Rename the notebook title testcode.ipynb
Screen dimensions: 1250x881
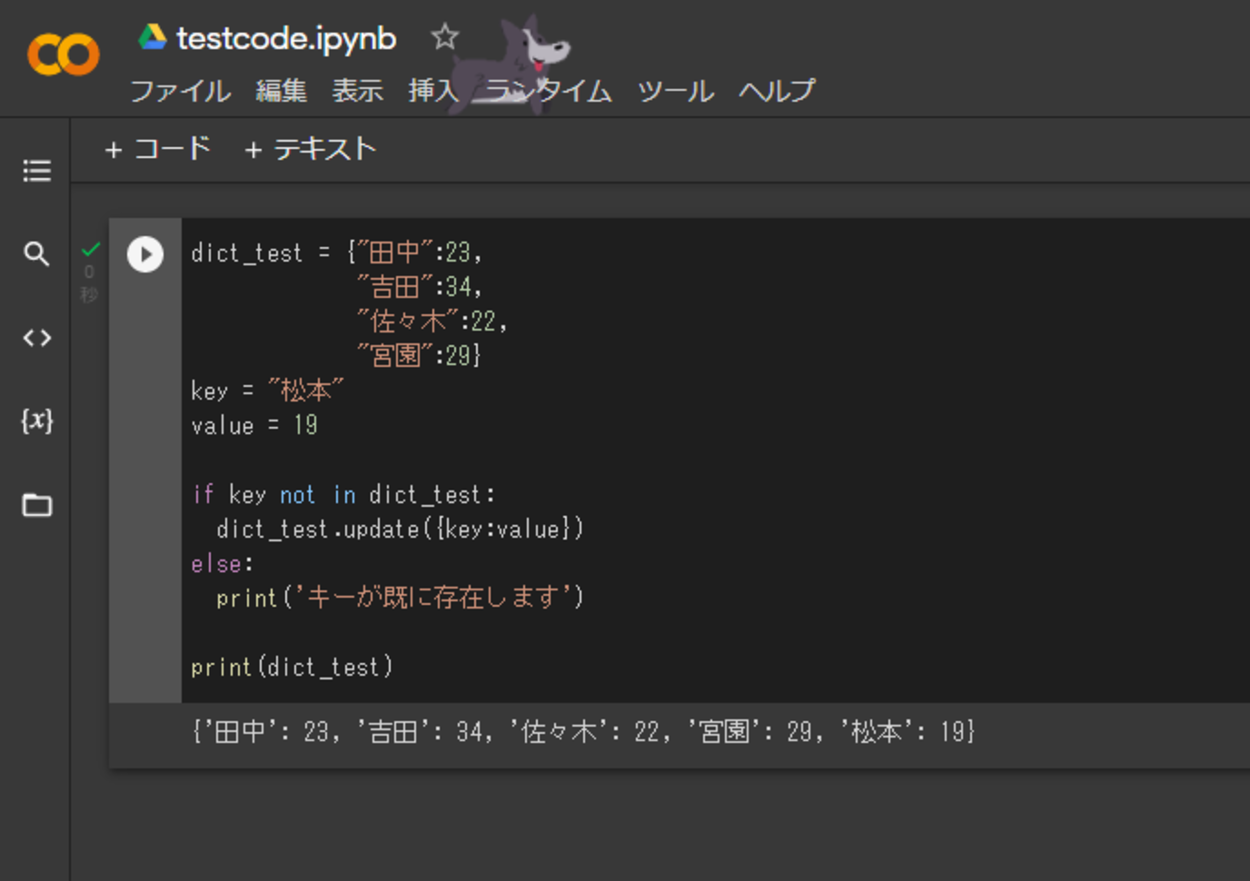286,39
